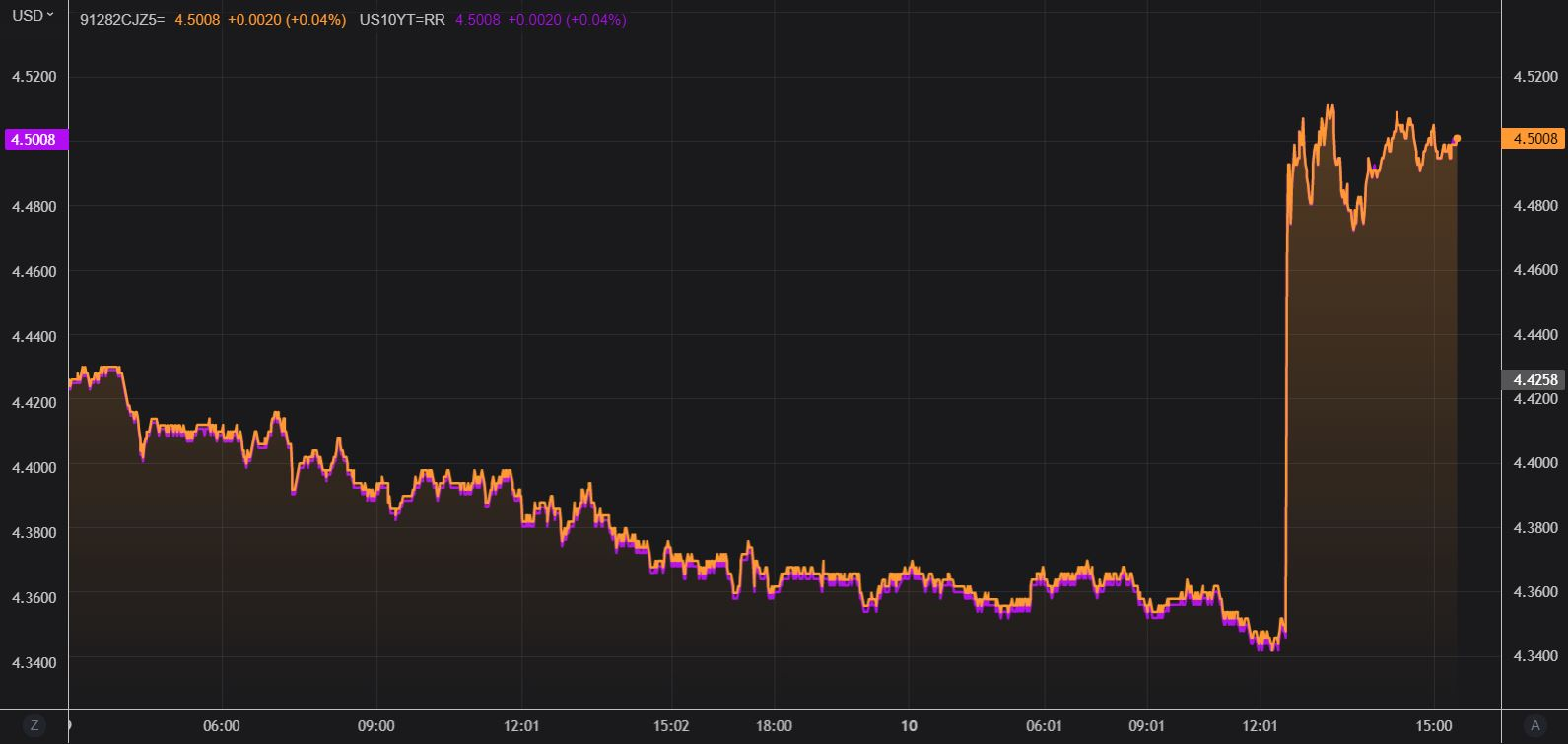Click the 15:02 time axis label
The width and height of the screenshot is (1568, 744).
(x=671, y=725)
